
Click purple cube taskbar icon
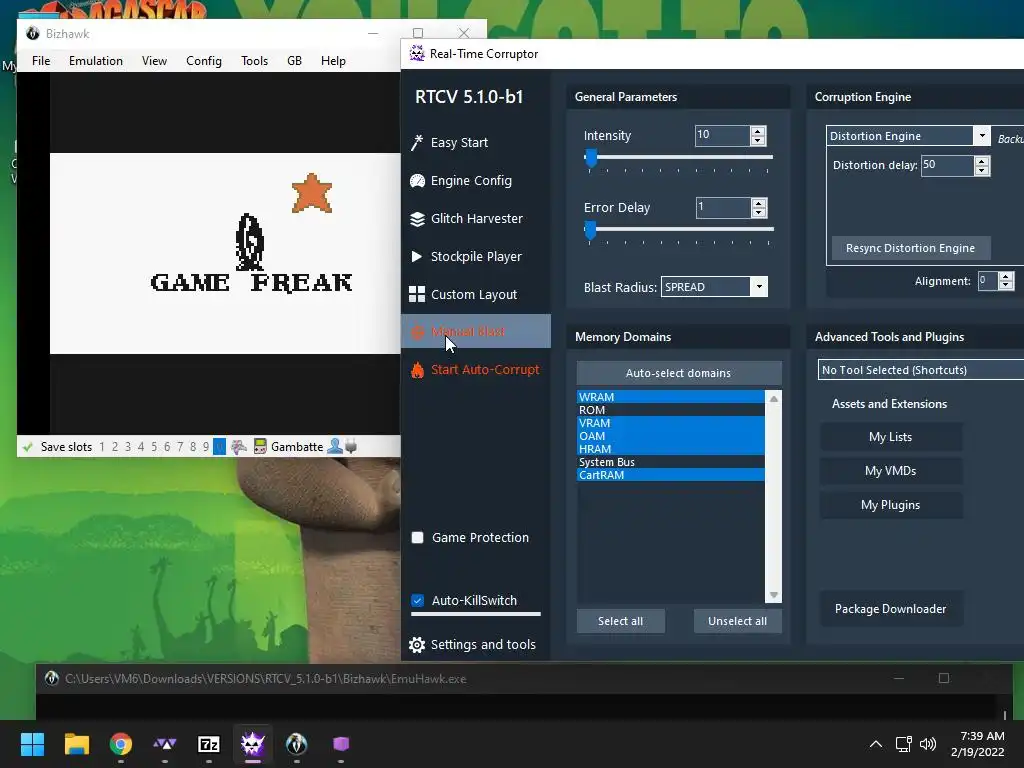341,744
